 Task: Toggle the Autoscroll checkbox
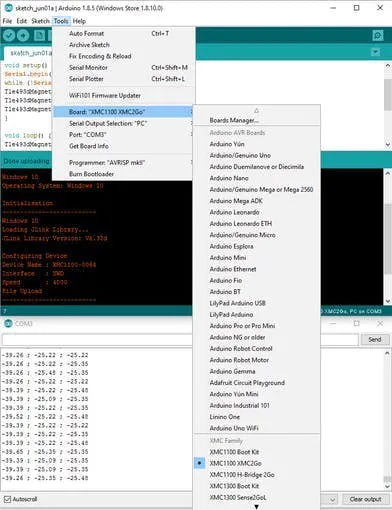[7, 499]
